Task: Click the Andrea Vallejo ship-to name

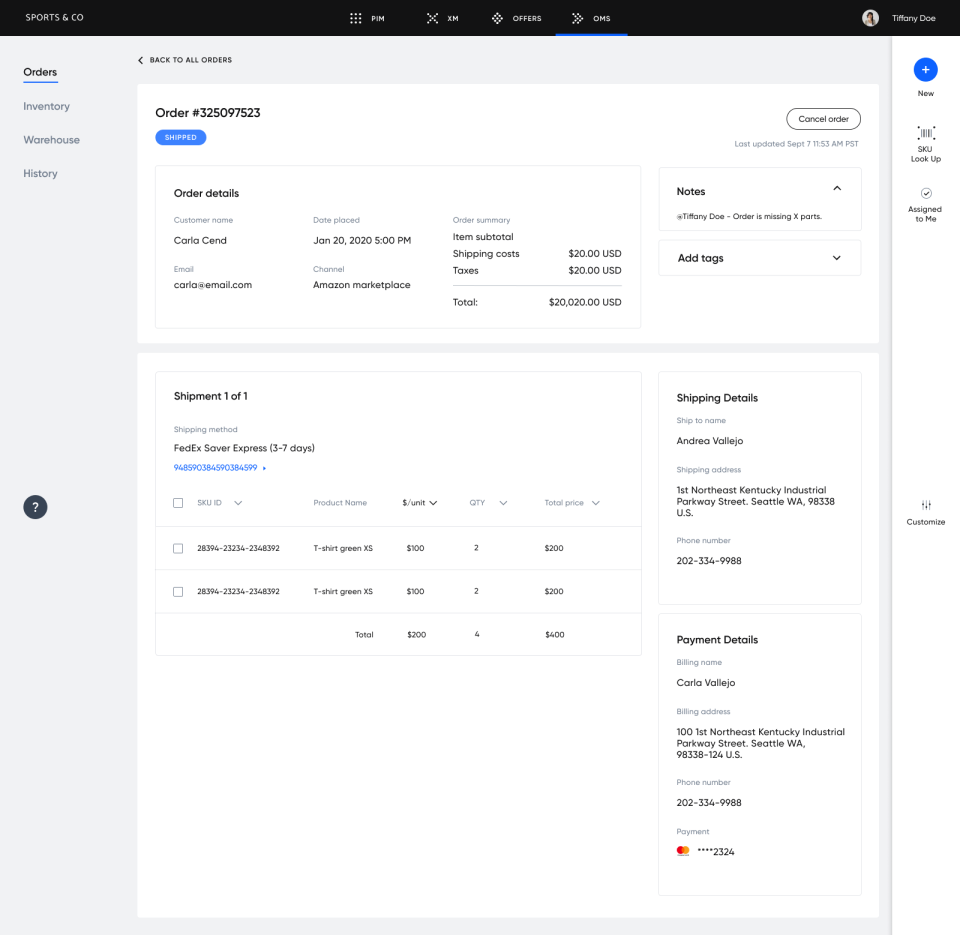Action: (710, 441)
